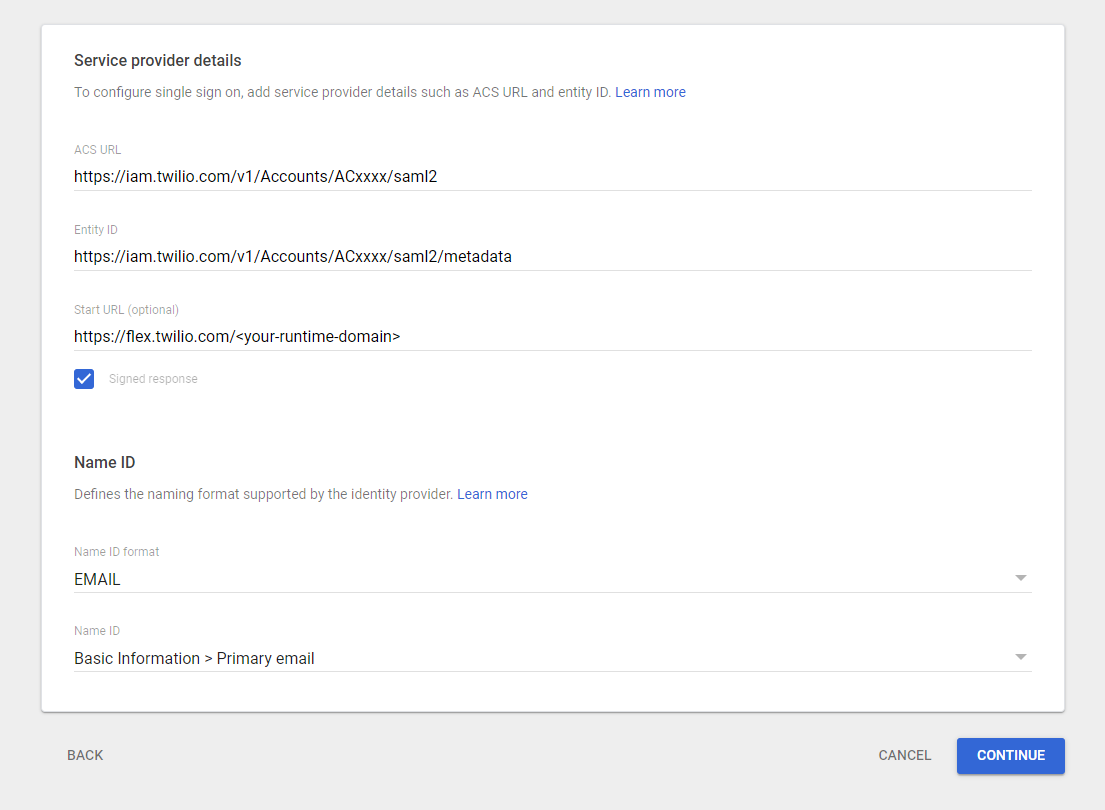The height and width of the screenshot is (810, 1105).
Task: Click Learn more about naming format
Action: [492, 493]
